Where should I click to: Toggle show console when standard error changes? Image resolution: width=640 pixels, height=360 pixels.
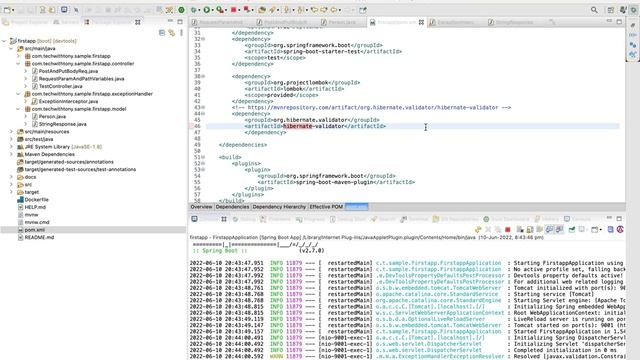pyautogui.click(x=559, y=230)
